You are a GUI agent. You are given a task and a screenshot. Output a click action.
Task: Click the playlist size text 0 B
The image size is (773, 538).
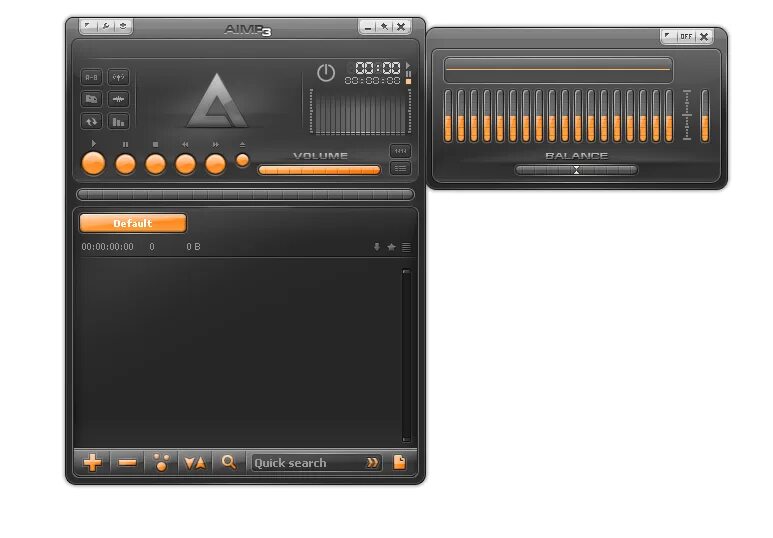[193, 247]
